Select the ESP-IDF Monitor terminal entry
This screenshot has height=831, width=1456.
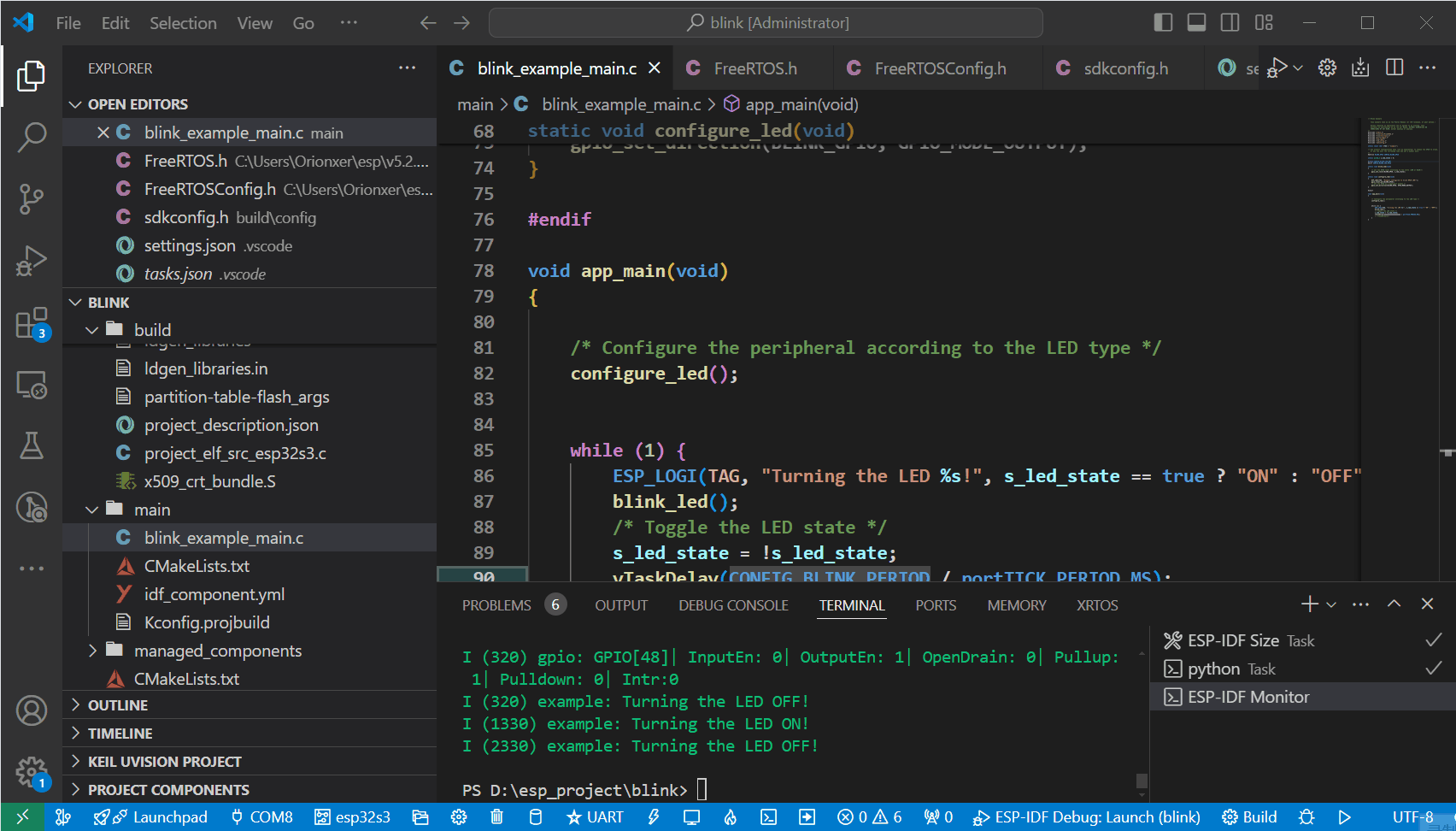1302,697
